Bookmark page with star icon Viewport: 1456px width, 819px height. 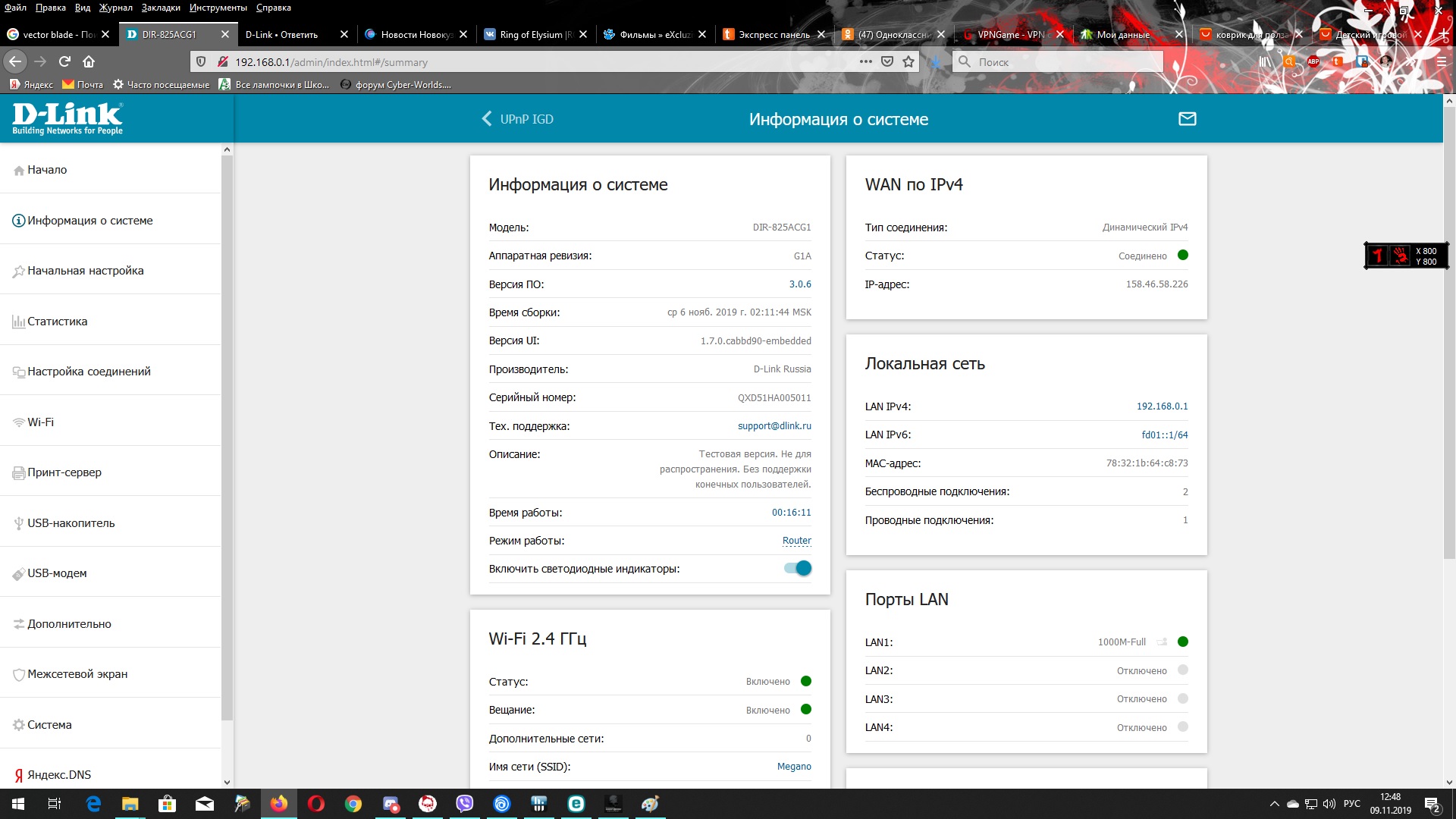908,62
